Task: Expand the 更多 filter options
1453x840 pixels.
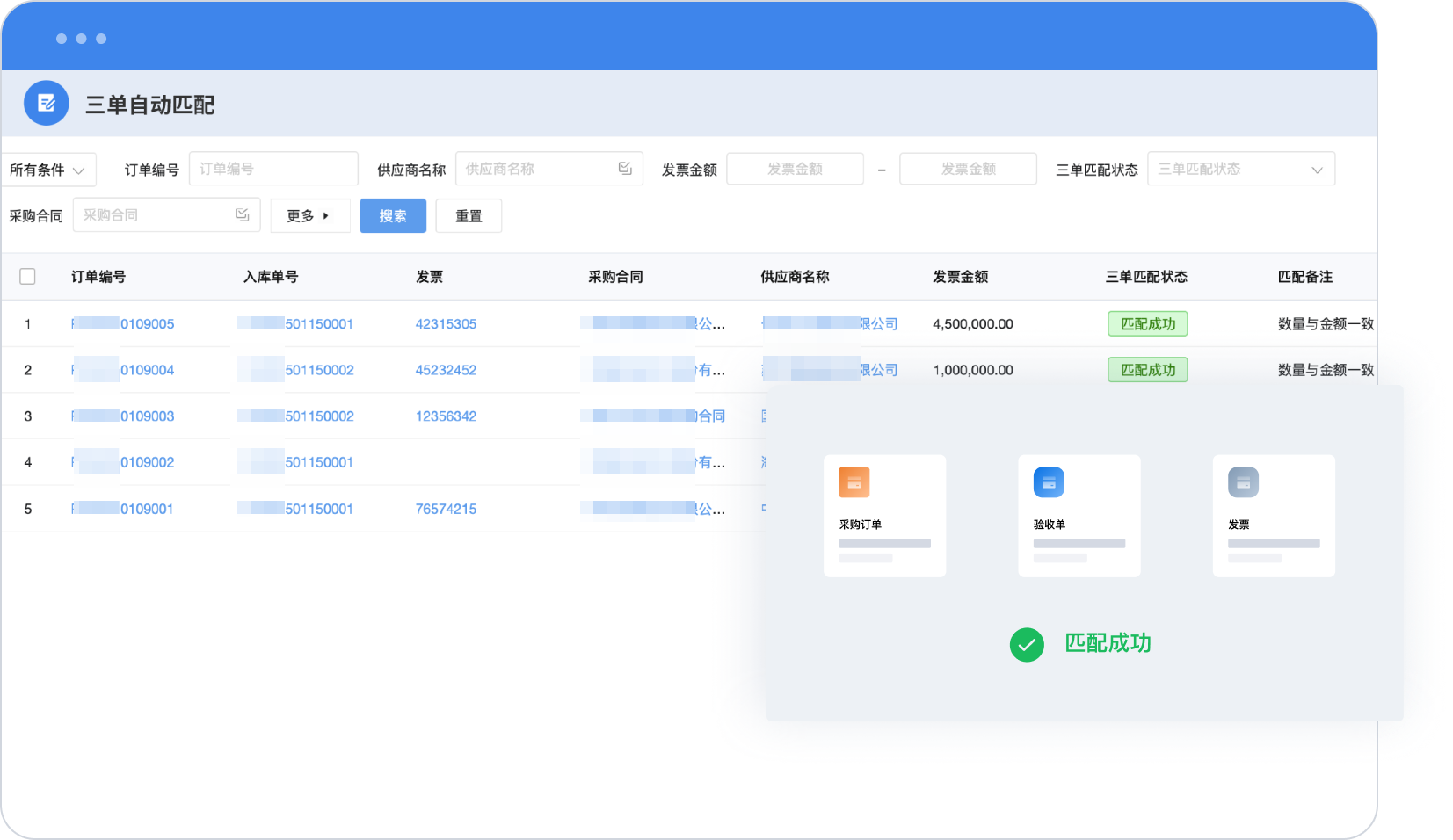Action: click(310, 216)
